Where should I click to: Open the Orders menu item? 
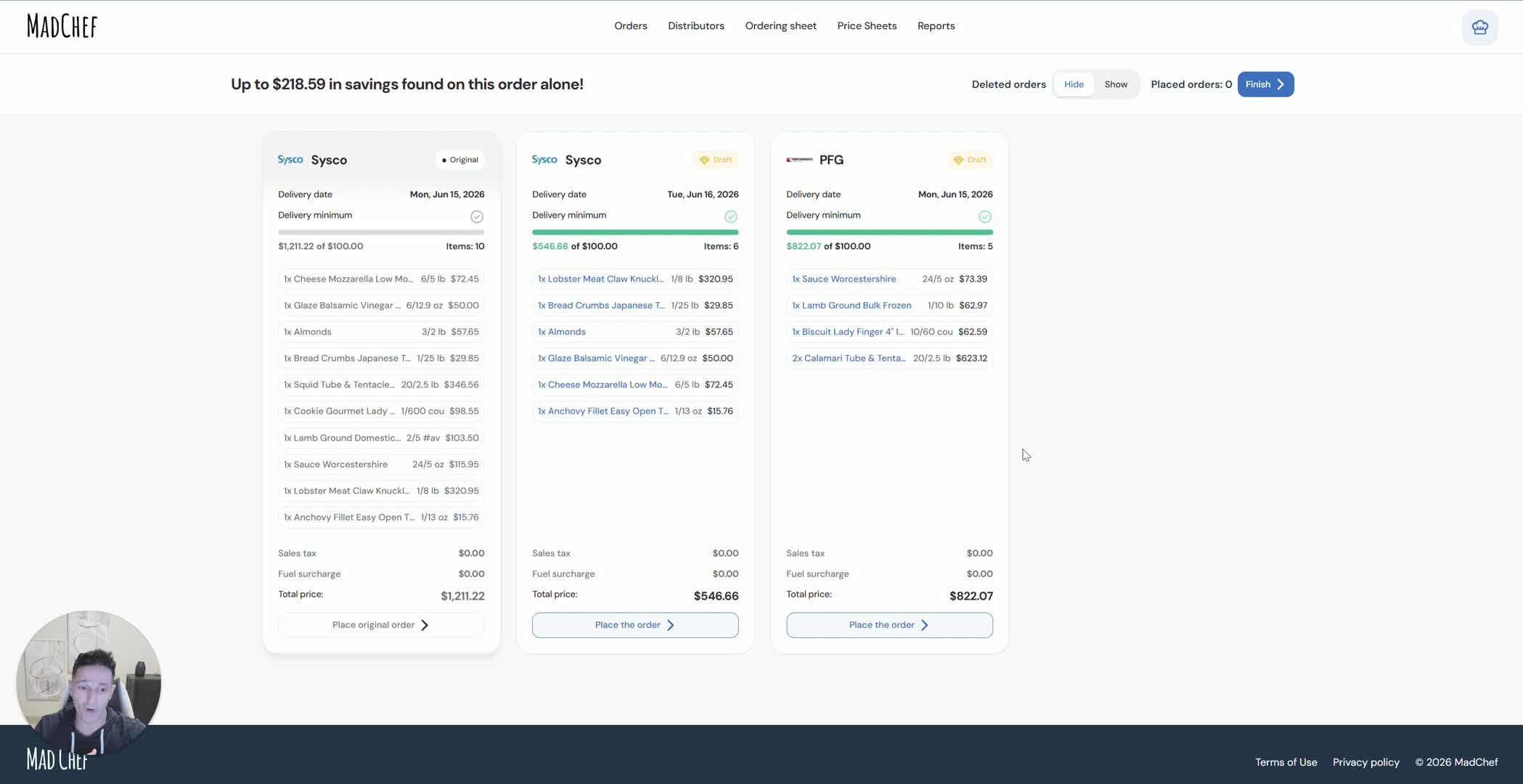click(x=630, y=26)
